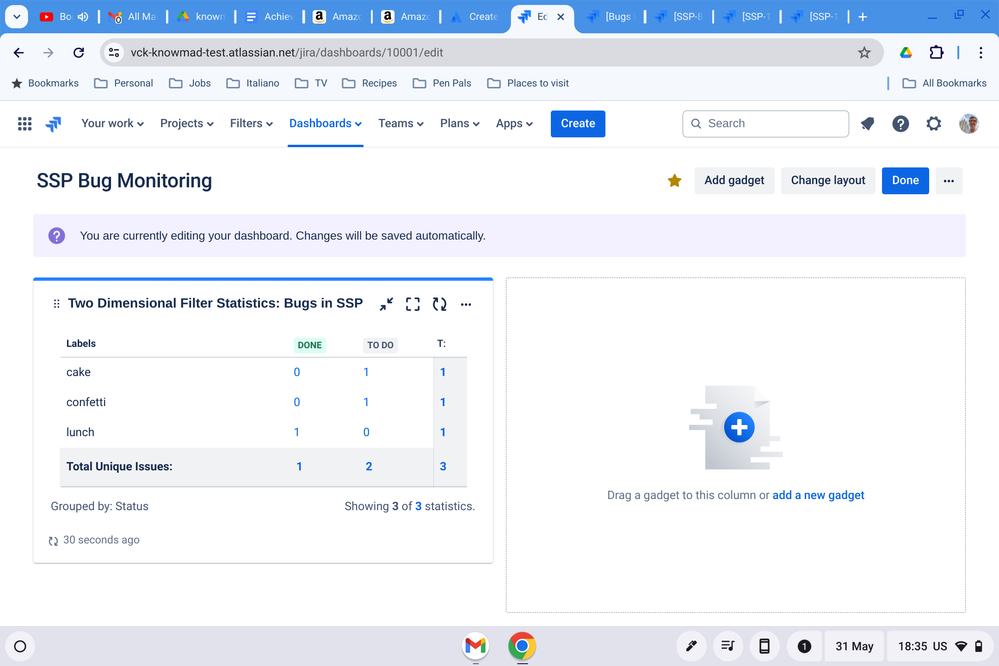
Task: Open the gadget's more options menu
Action: 466,304
